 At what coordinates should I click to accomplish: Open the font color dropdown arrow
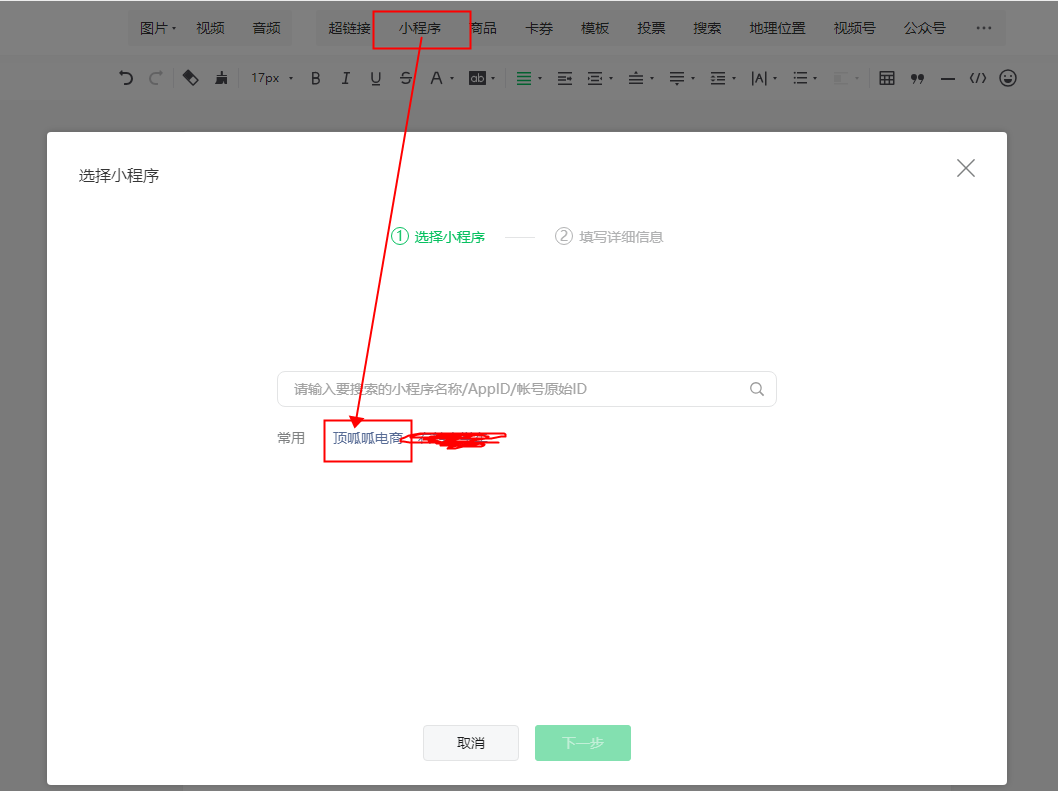point(451,79)
